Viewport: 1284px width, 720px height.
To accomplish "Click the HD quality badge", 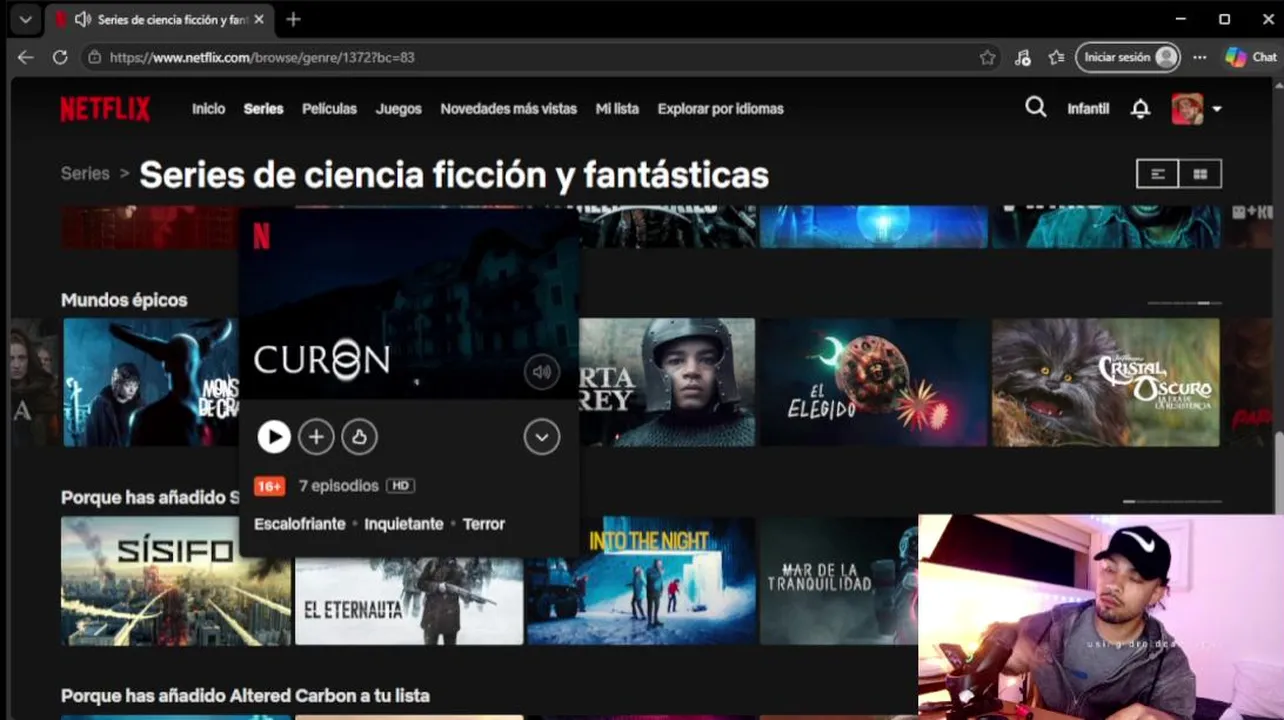I will coord(400,486).
